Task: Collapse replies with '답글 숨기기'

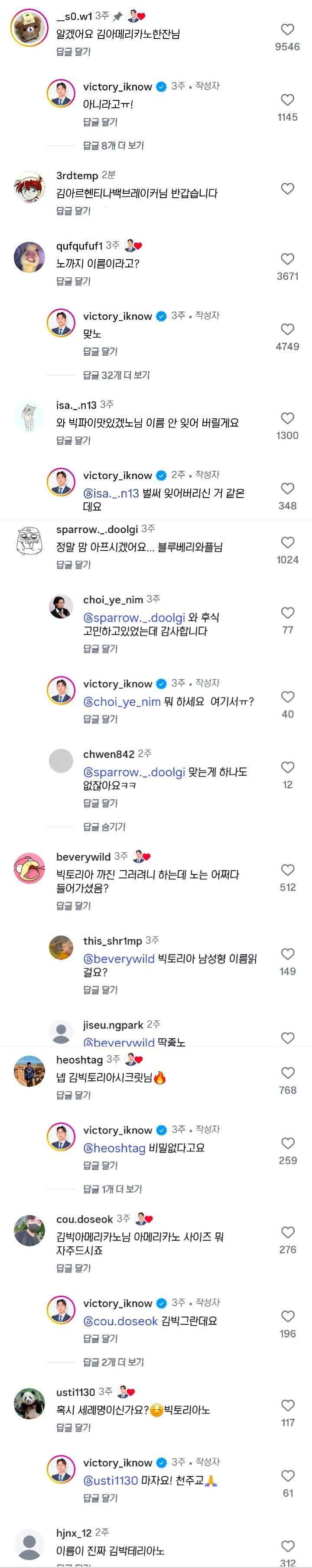Action: (104, 826)
